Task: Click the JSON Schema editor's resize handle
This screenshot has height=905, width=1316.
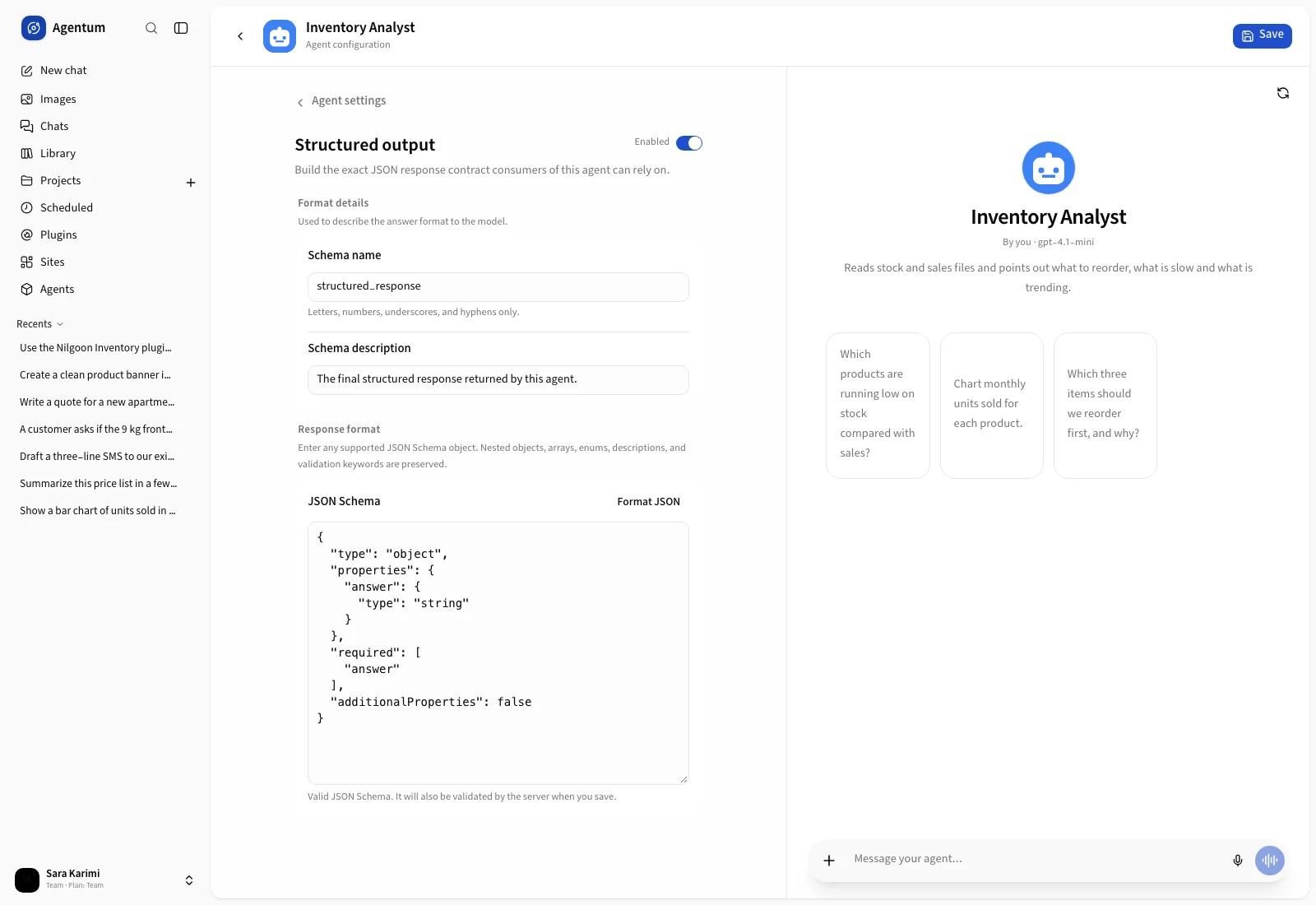Action: coord(683,779)
